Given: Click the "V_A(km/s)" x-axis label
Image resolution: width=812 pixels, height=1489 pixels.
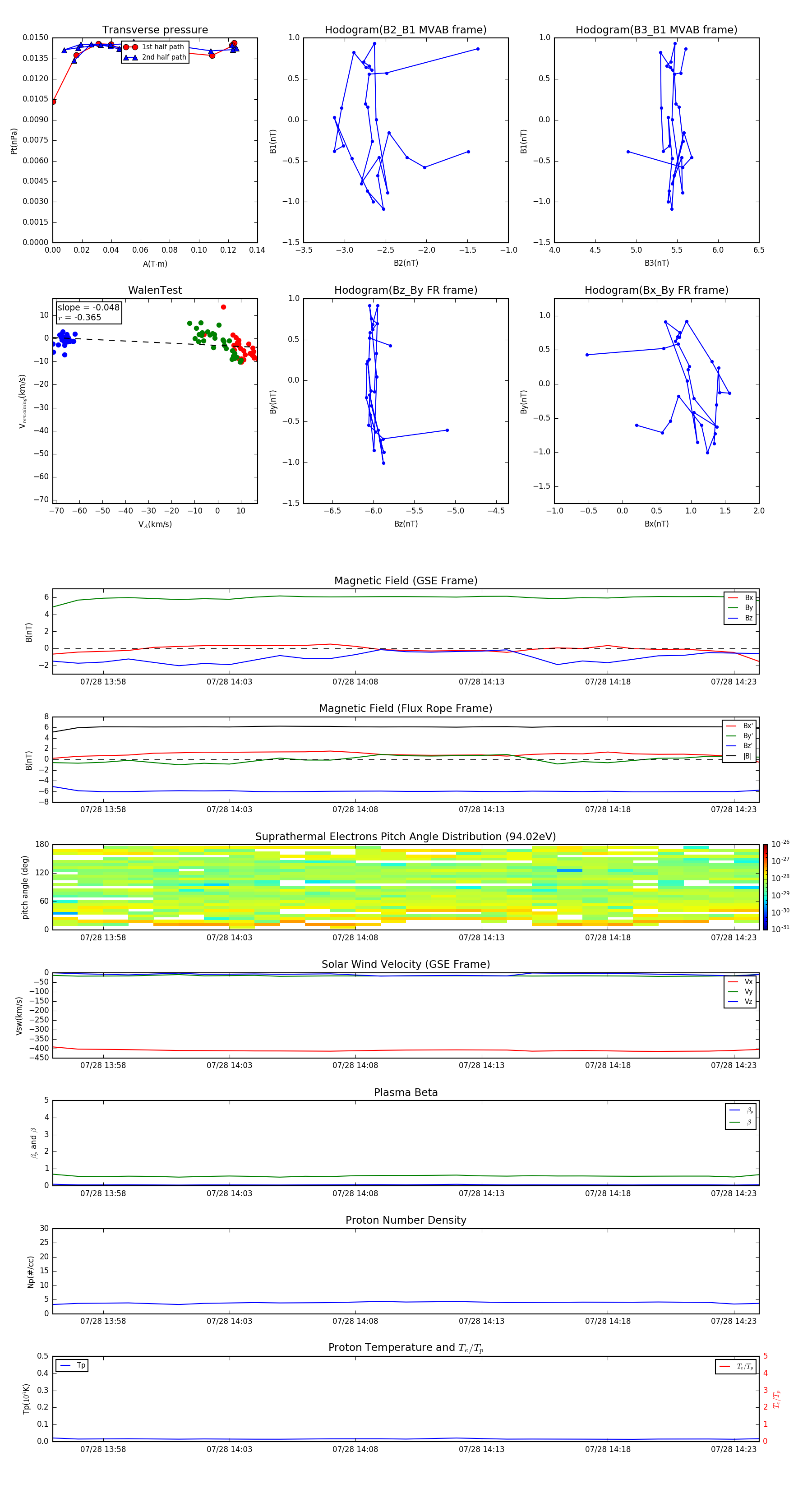Looking at the screenshot, I should tap(155, 524).
